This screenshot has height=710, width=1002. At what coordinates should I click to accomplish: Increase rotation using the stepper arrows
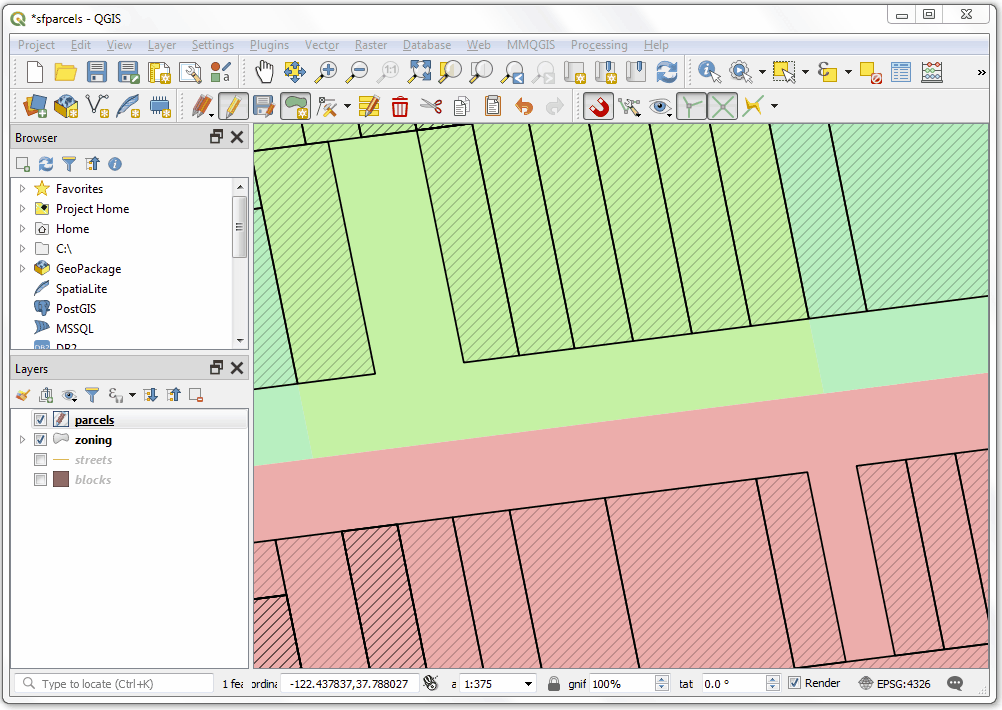(772, 678)
